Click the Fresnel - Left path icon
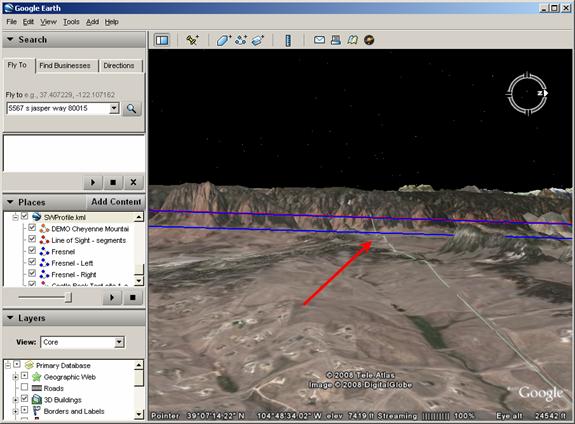The width and height of the screenshot is (575, 424). point(44,263)
